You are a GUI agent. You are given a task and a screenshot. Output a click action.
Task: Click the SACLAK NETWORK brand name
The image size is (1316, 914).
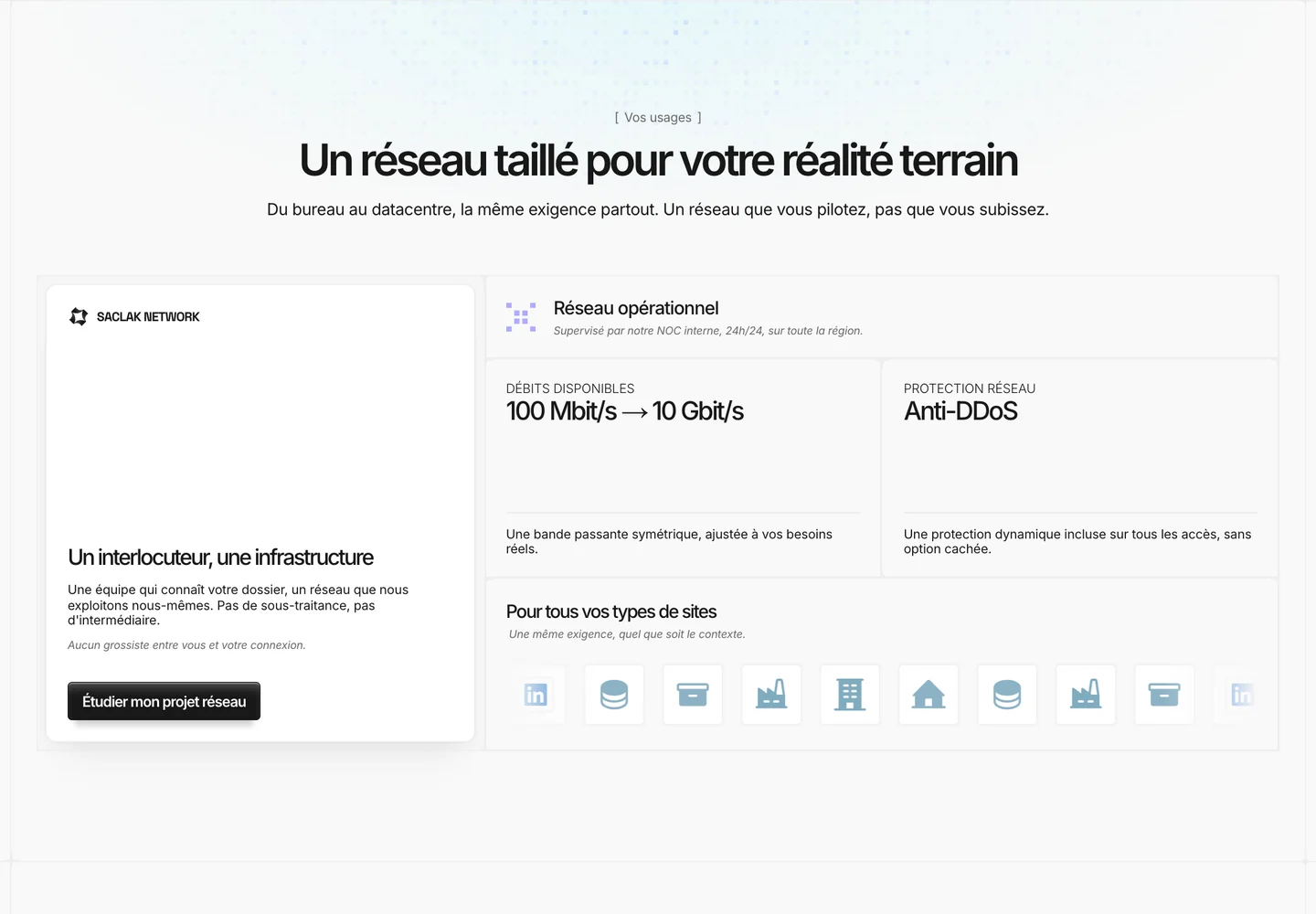click(148, 317)
